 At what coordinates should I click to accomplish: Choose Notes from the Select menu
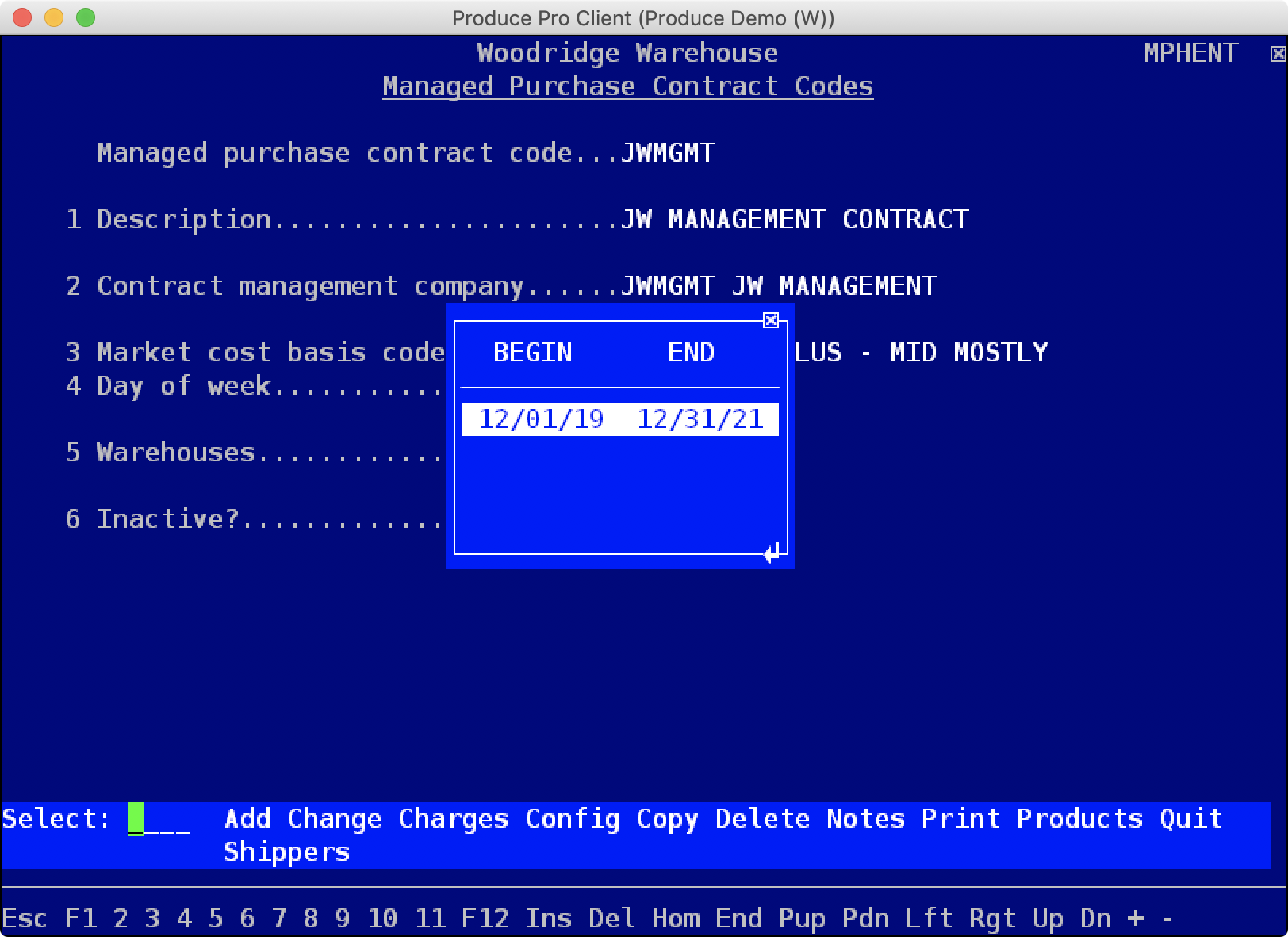[x=865, y=819]
